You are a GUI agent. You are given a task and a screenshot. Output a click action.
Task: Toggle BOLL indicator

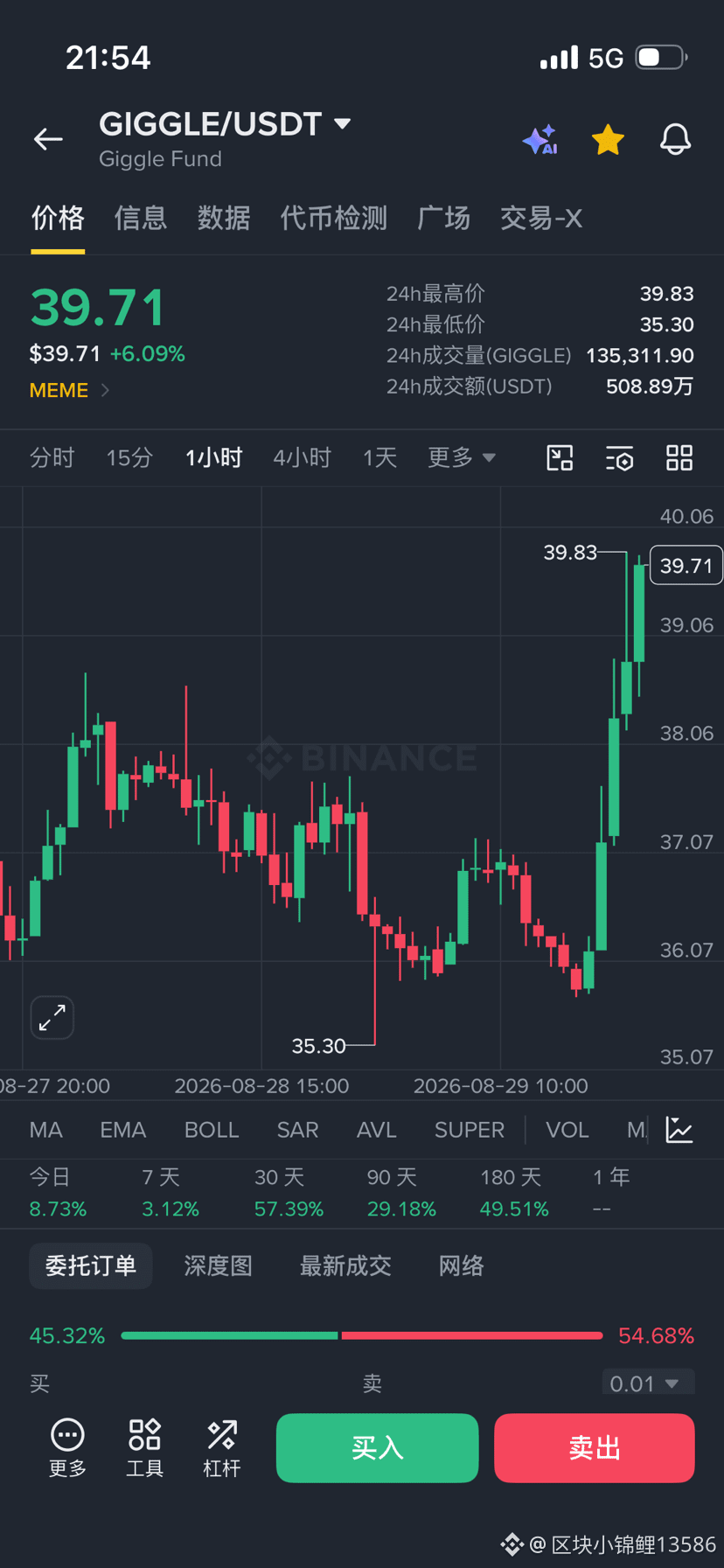coord(212,1130)
